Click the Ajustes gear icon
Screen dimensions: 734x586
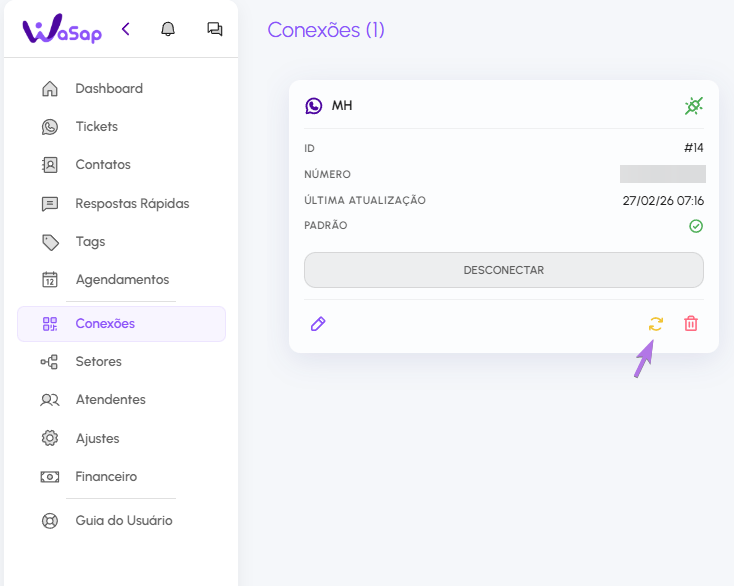coord(50,438)
